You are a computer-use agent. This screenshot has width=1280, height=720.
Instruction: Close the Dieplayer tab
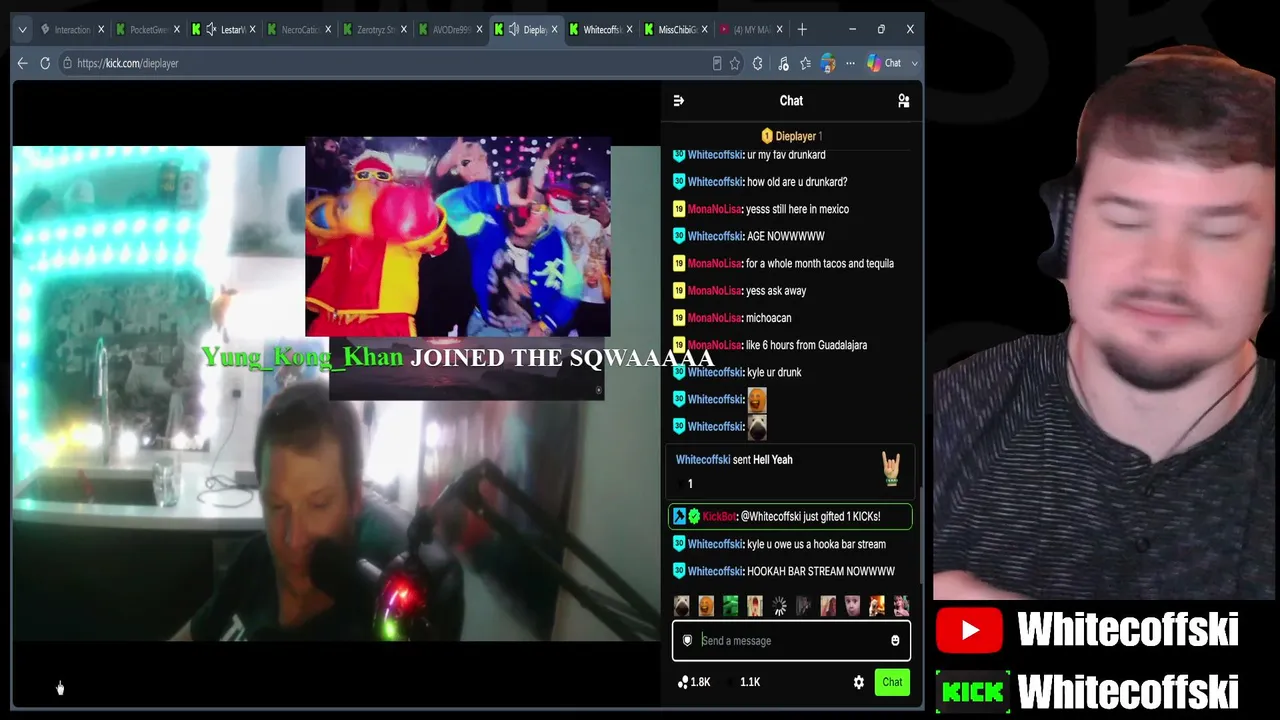pos(554,30)
